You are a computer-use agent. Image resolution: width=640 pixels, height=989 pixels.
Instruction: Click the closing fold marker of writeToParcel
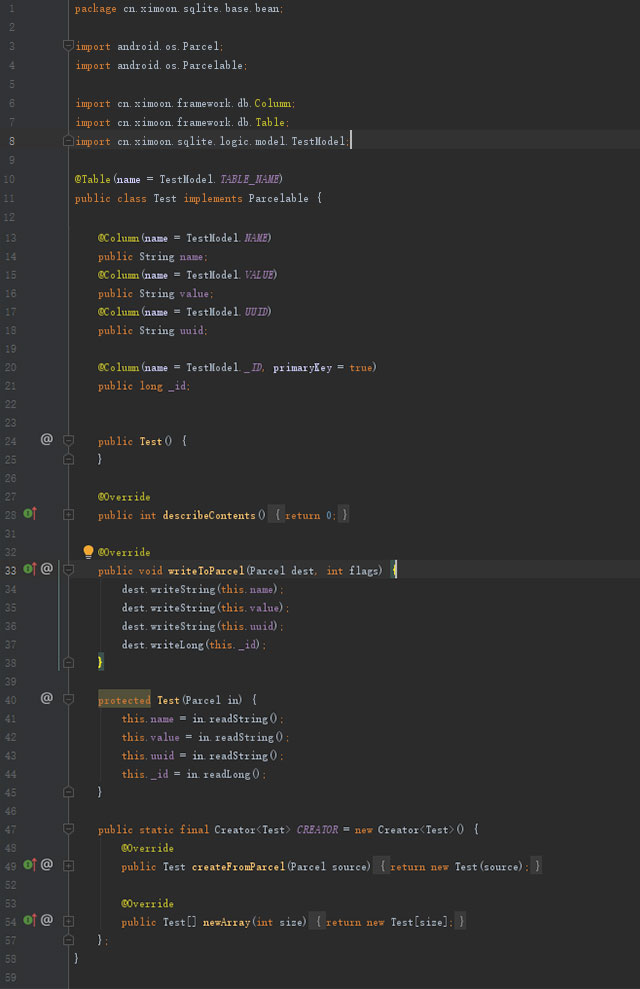pos(69,662)
